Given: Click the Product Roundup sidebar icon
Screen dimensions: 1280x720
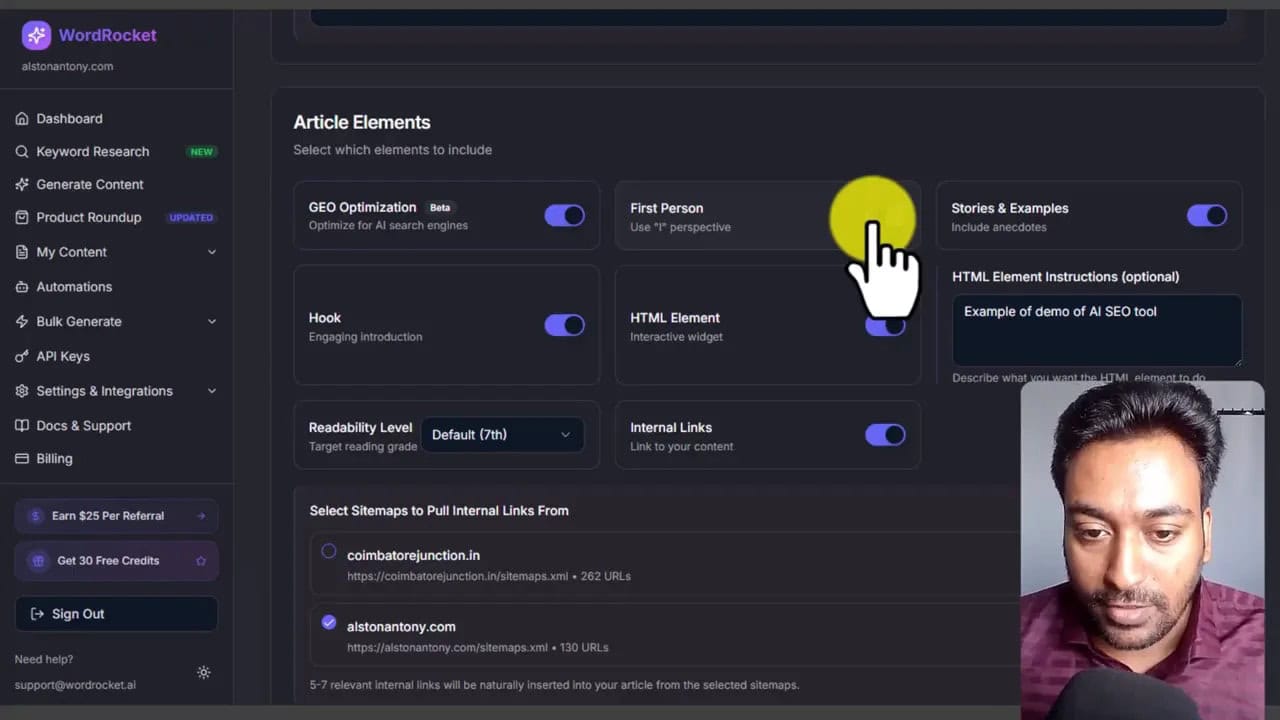Looking at the screenshot, I should [x=22, y=217].
